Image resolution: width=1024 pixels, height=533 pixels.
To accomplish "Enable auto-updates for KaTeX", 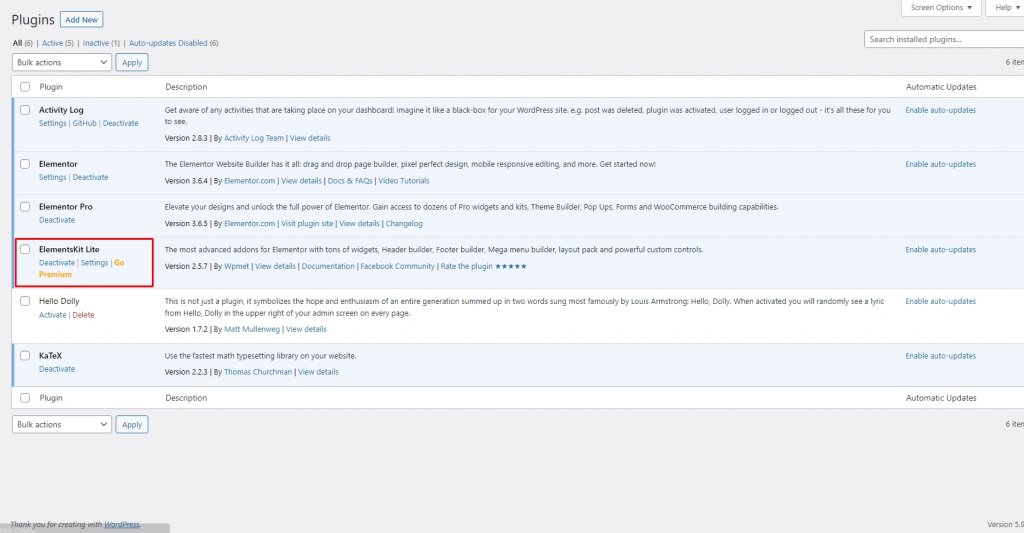I will (940, 356).
